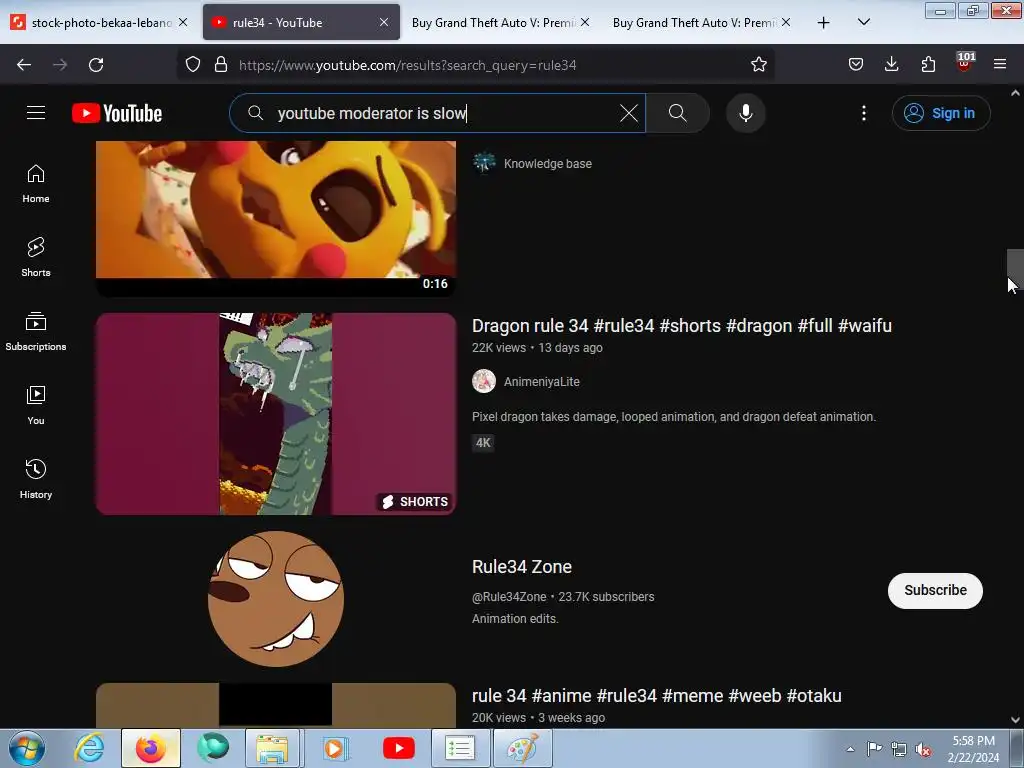Open the Knowledge base channel link
Image resolution: width=1024 pixels, height=768 pixels.
click(547, 163)
